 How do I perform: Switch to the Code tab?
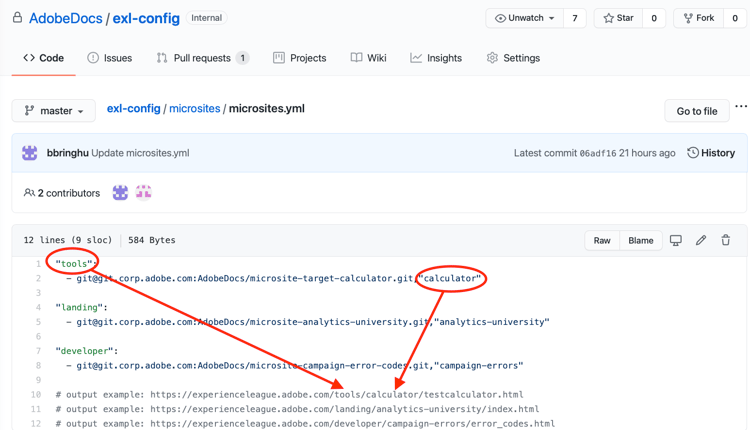tap(44, 58)
